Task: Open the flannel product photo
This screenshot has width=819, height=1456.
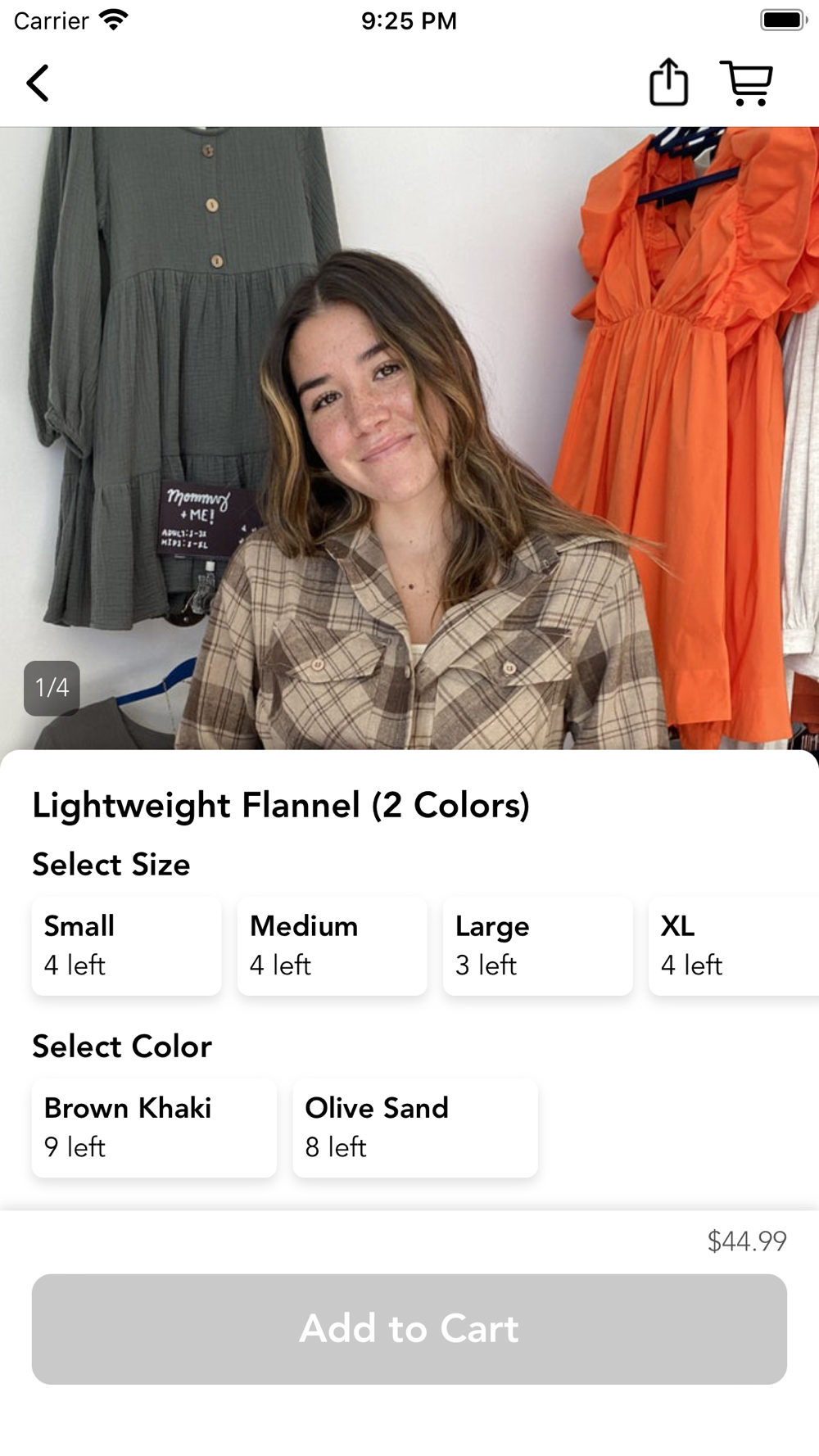Action: click(409, 438)
